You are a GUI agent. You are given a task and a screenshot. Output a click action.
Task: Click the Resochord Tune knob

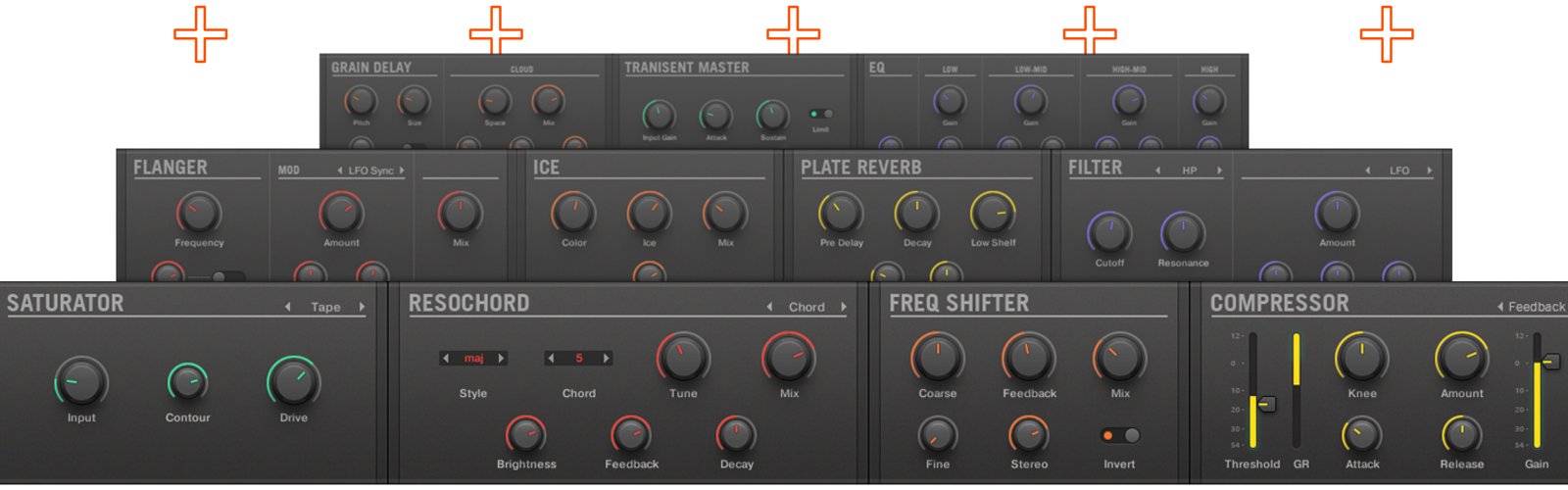click(x=683, y=359)
